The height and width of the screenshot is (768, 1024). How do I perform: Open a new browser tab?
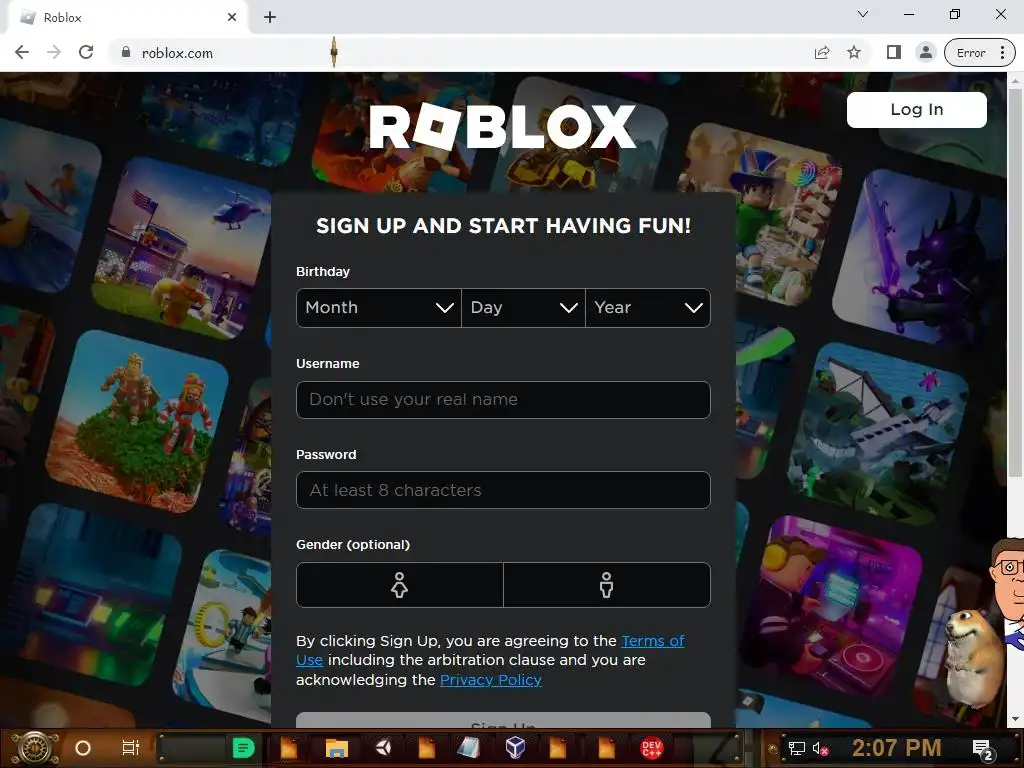270,17
